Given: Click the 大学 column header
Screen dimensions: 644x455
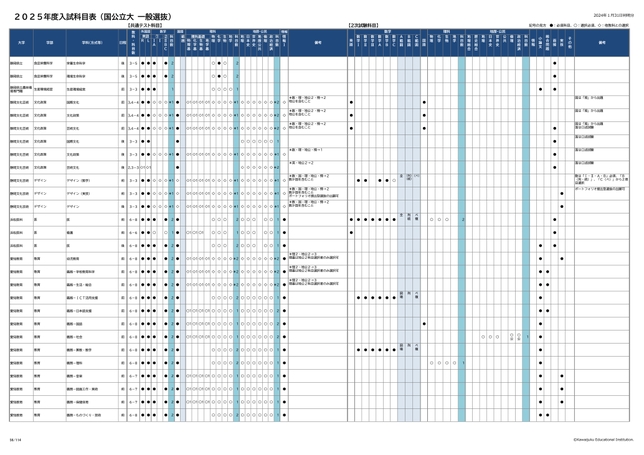Looking at the screenshot, I should 20,42.
